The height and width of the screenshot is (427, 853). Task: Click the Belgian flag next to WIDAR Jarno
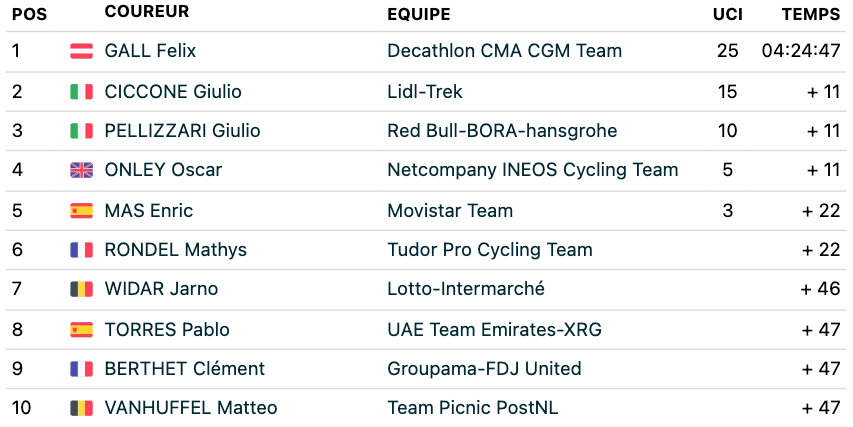tap(82, 289)
